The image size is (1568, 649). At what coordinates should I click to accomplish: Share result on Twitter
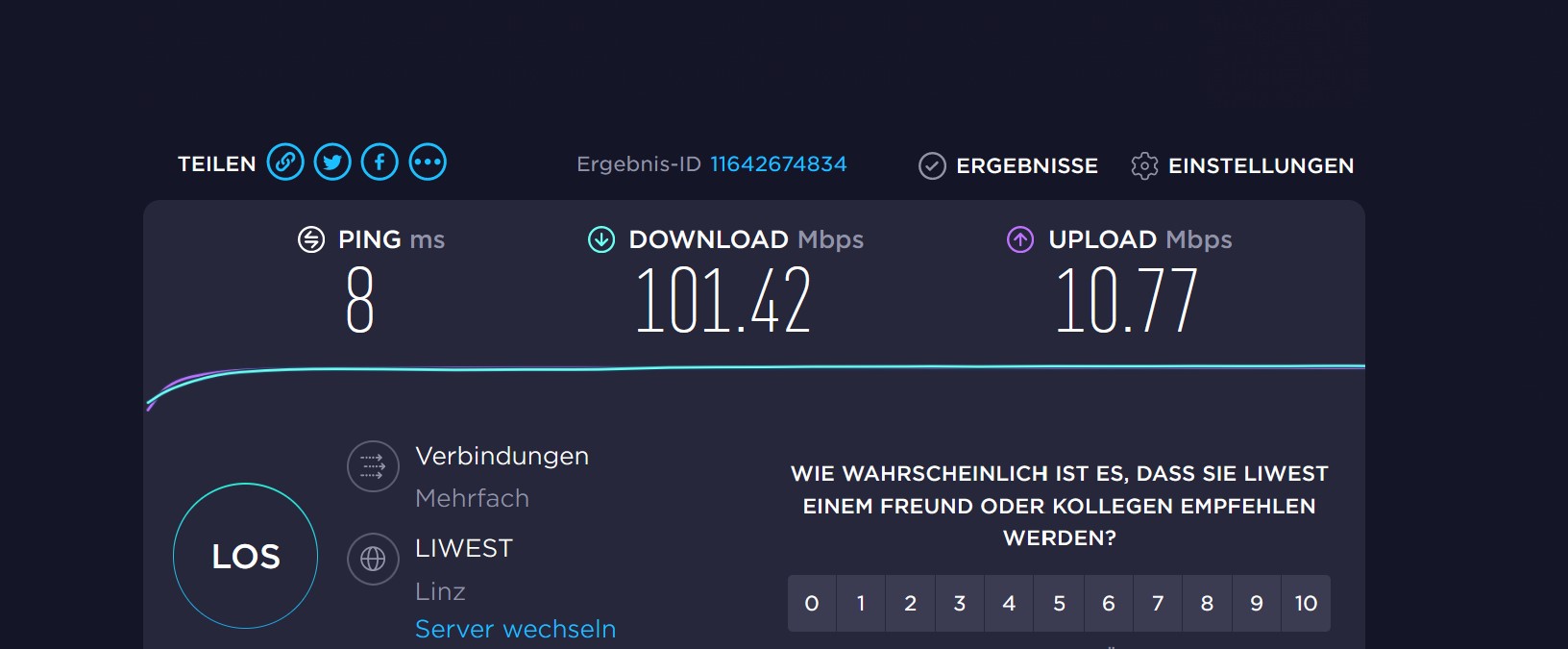(332, 162)
